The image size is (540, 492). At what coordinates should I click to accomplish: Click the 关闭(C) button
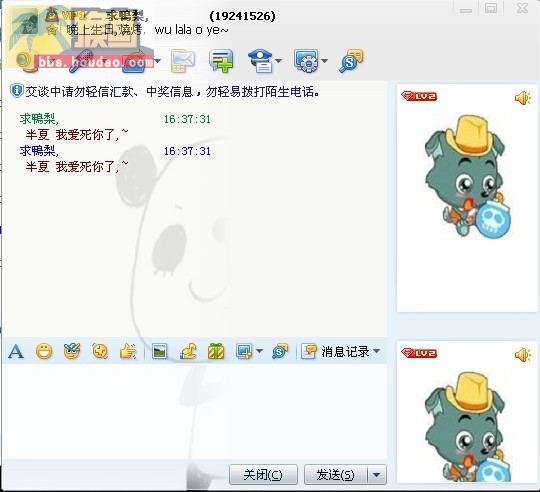263,475
